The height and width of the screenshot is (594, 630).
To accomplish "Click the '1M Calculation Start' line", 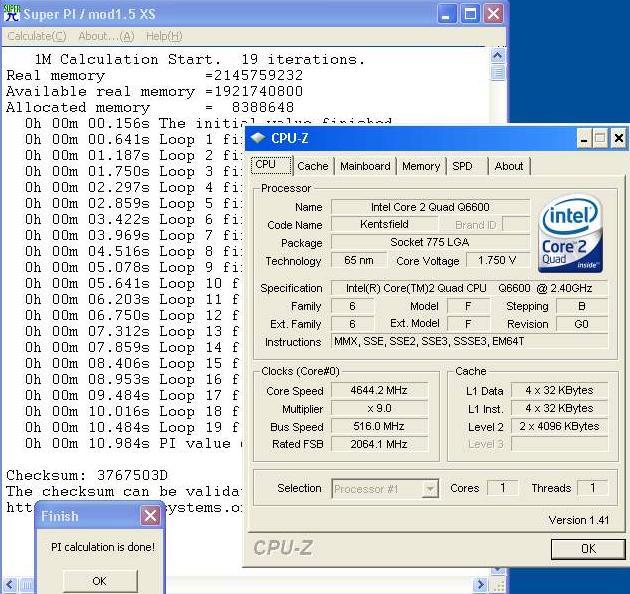I will [200, 59].
